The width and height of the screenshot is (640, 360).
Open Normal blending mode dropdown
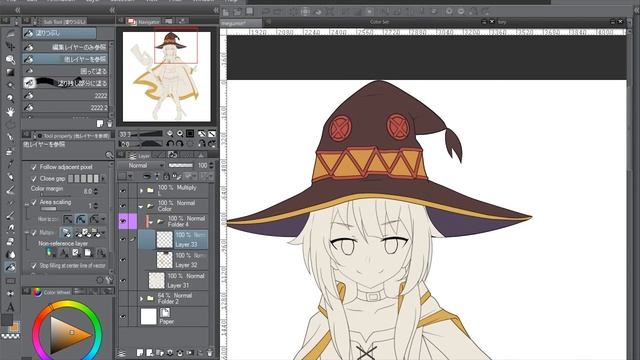pos(141,165)
